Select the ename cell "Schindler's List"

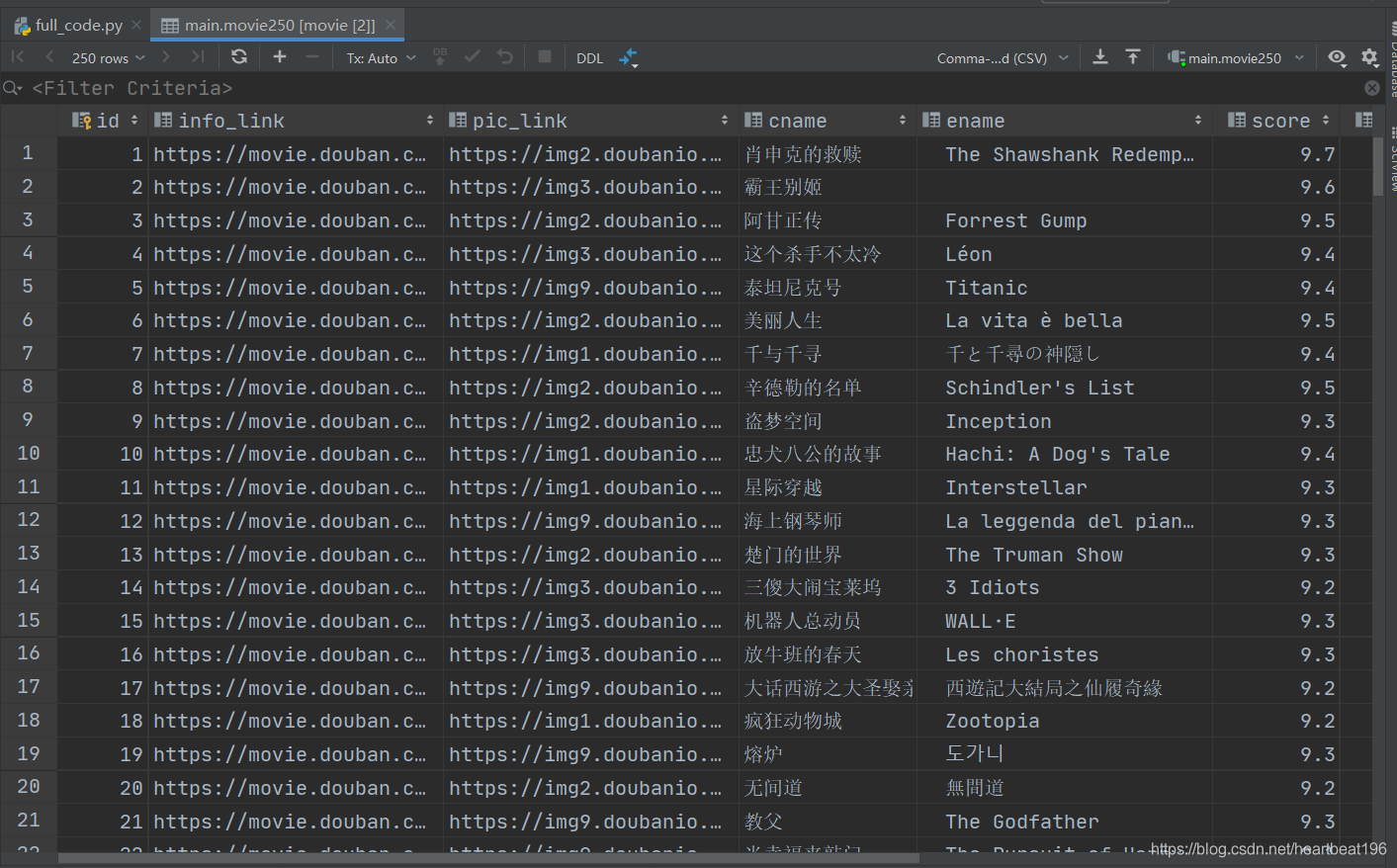1065,388
